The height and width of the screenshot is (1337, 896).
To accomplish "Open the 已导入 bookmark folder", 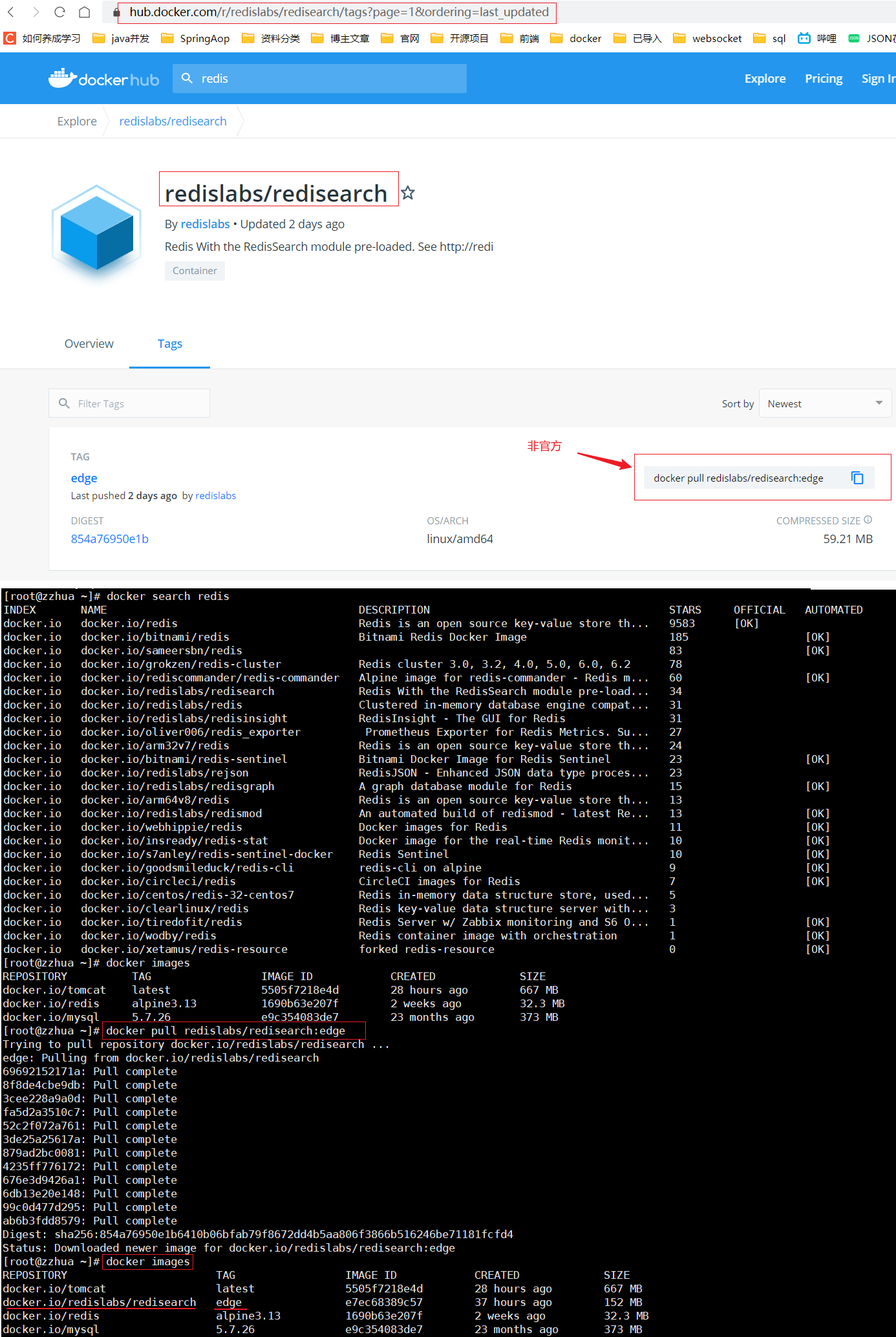I will pos(637,38).
